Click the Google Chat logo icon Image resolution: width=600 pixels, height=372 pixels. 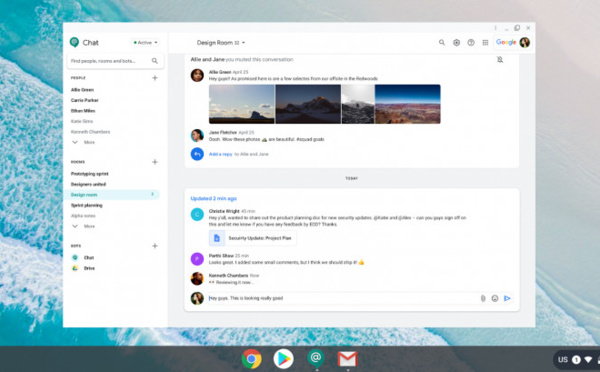coord(74,42)
